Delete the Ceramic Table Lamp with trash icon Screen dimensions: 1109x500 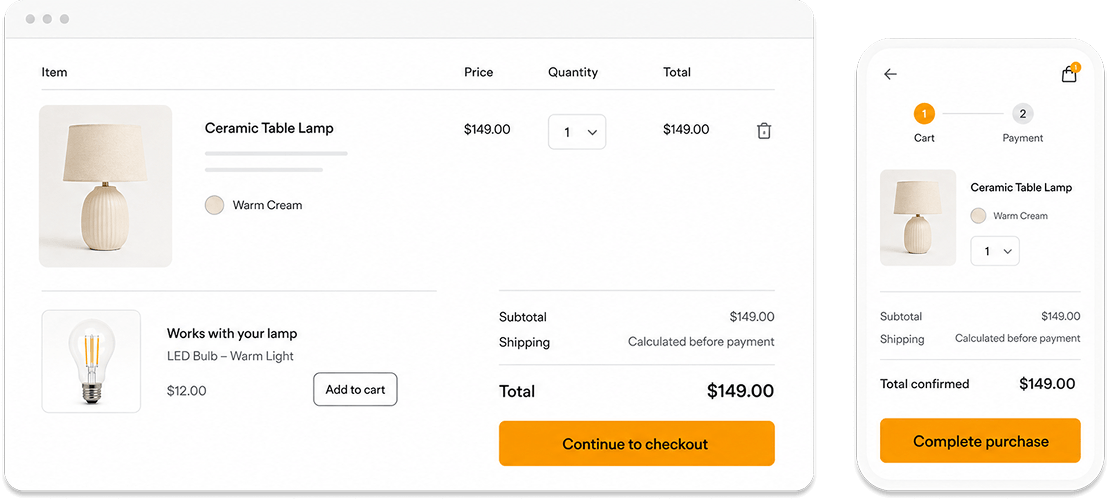click(764, 131)
